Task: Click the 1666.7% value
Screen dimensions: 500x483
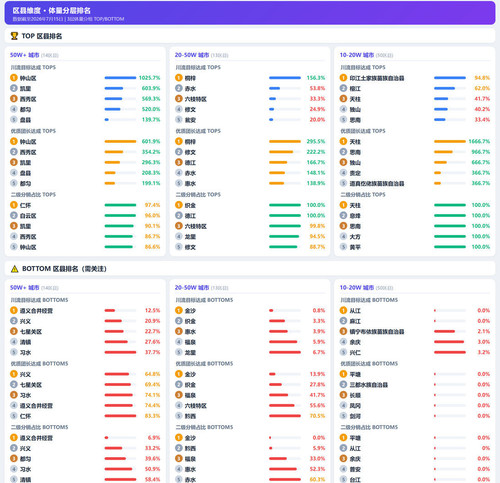Action: 479,141
